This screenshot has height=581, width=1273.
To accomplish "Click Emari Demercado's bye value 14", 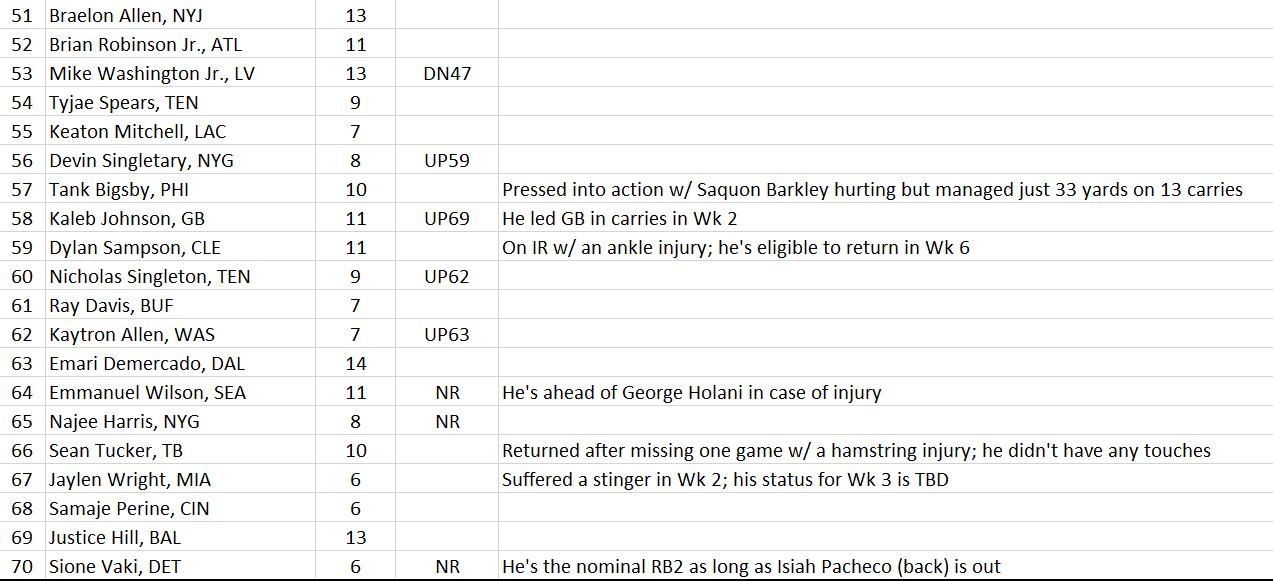I will point(355,363).
